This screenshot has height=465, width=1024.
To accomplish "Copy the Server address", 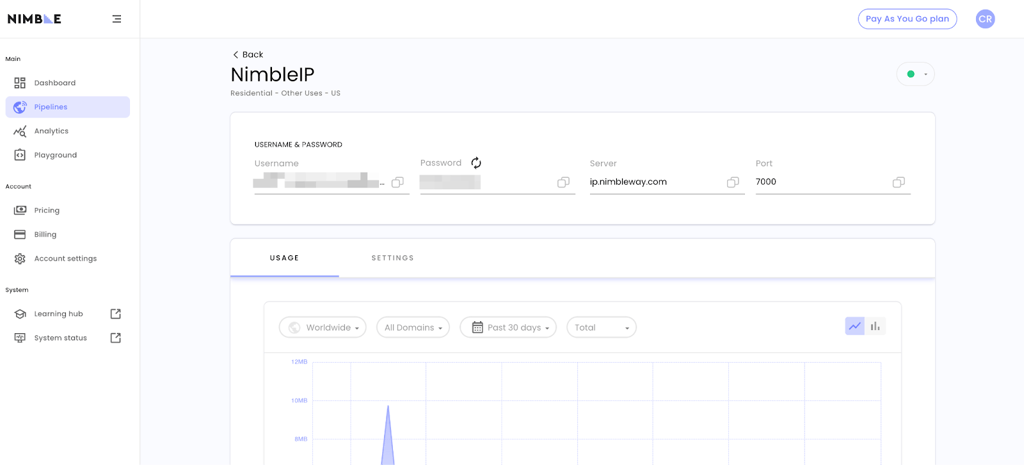I will point(733,182).
